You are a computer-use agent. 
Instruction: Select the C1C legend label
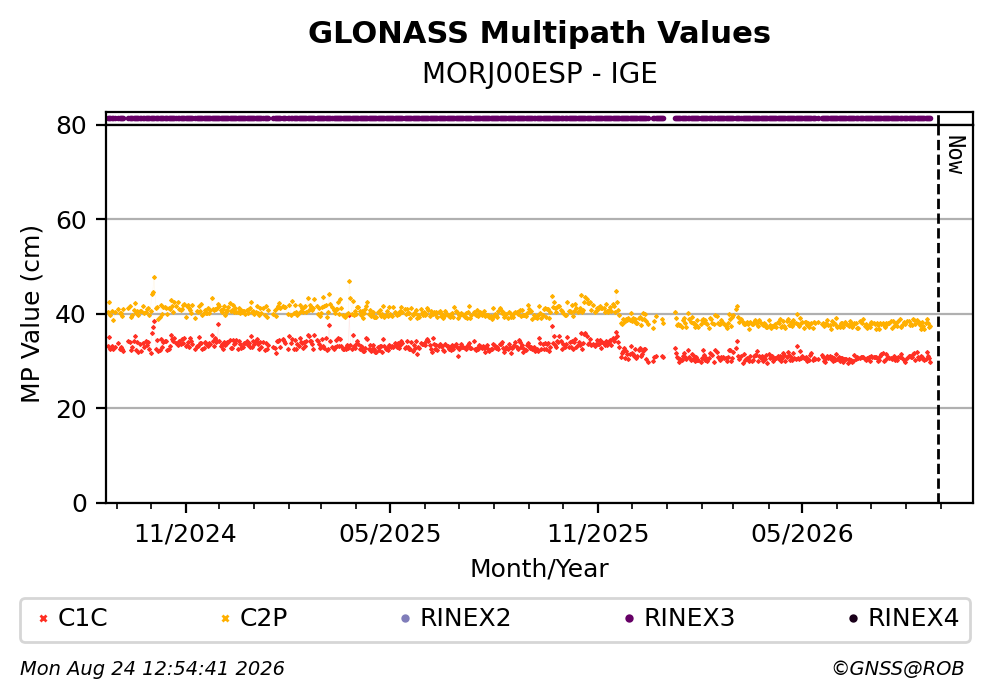point(82,618)
